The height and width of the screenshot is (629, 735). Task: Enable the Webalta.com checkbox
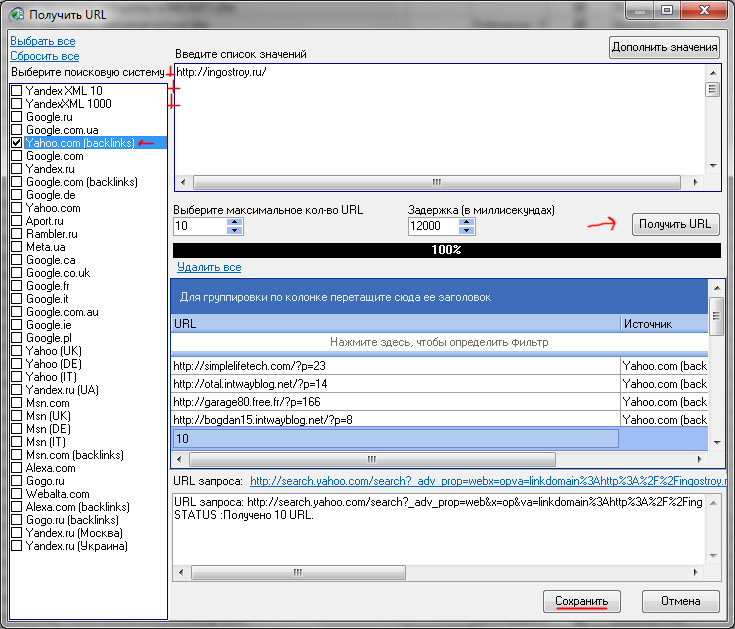17,494
